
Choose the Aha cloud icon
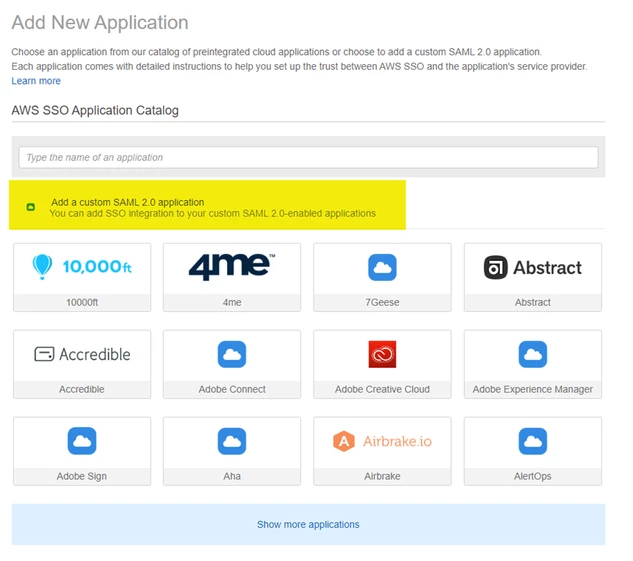click(x=232, y=441)
